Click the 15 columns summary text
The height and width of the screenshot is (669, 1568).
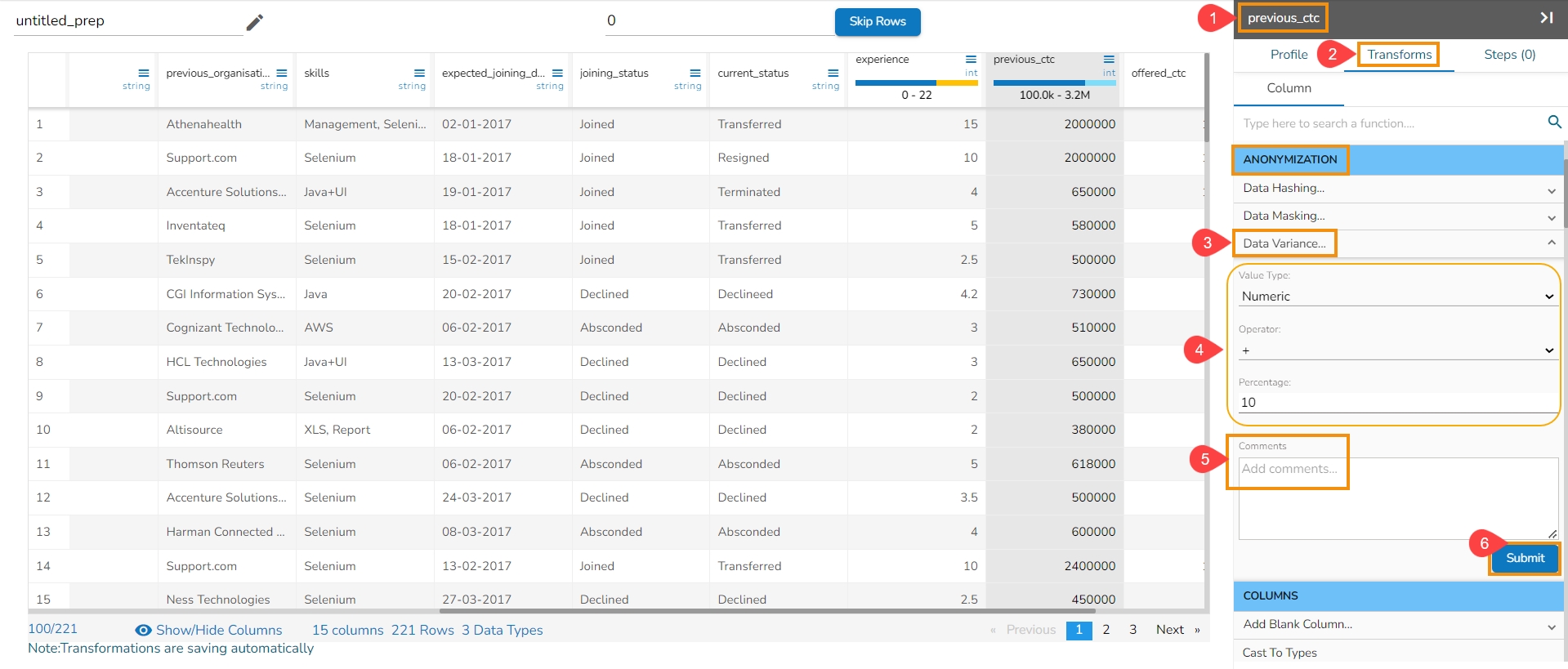(347, 631)
